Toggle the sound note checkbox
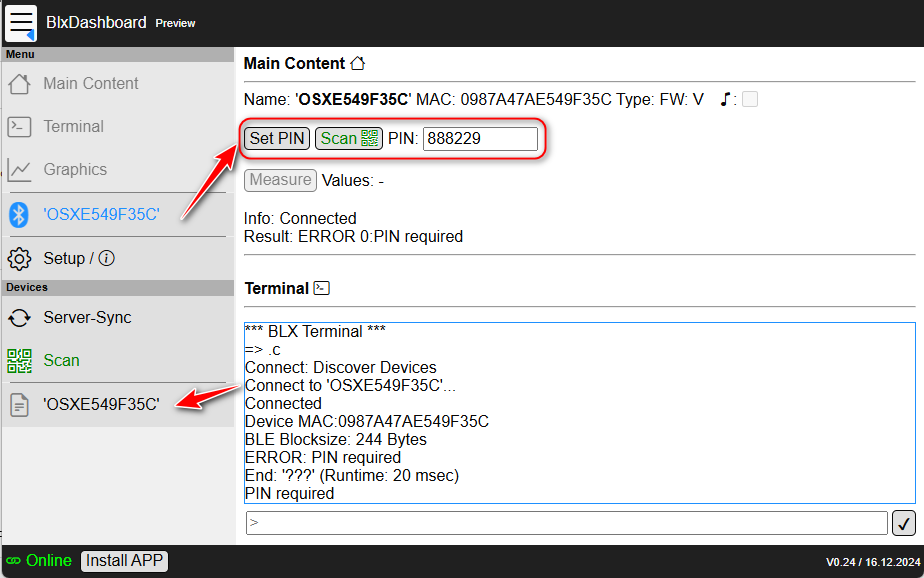This screenshot has width=924, height=578. 749,99
